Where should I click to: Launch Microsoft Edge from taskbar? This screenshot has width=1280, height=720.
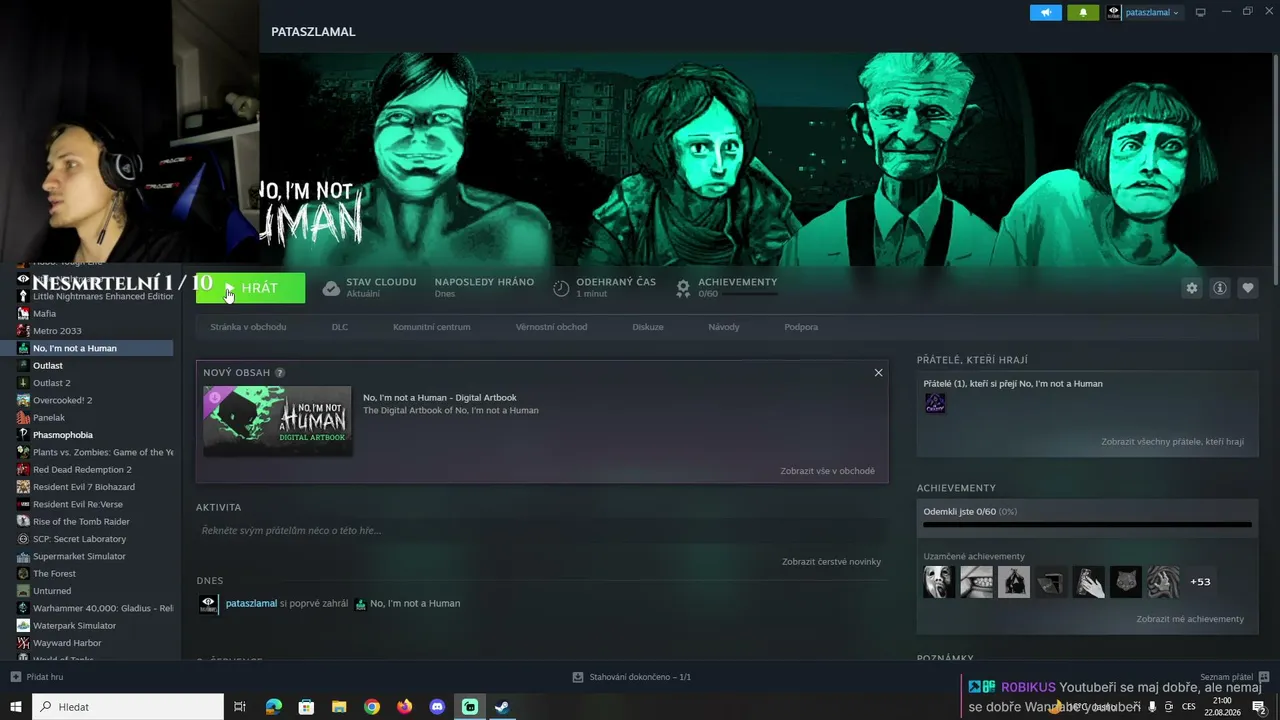[x=274, y=707]
